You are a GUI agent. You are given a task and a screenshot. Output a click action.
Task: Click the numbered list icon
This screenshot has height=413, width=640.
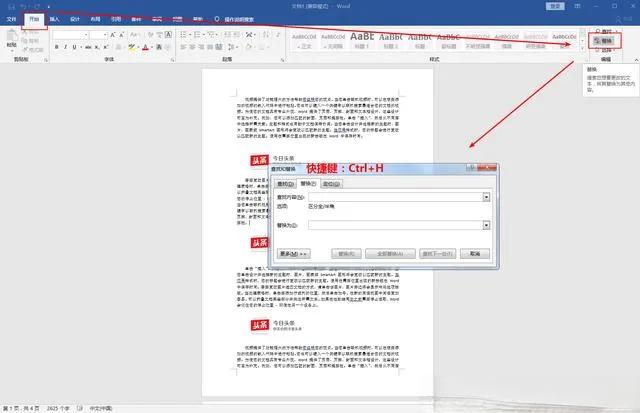[197, 35]
